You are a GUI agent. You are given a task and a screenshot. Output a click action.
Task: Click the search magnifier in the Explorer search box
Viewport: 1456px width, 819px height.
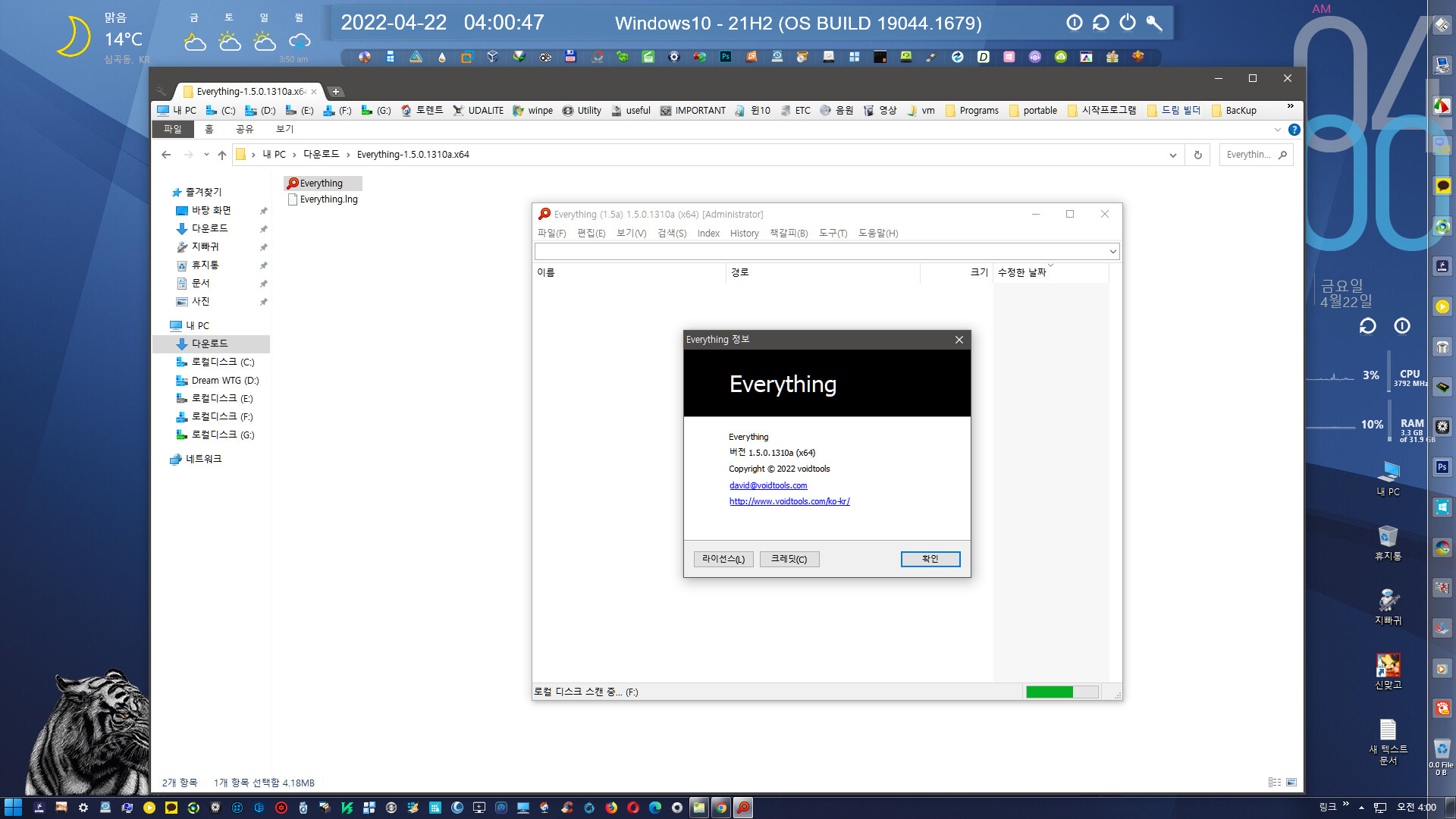click(1282, 155)
